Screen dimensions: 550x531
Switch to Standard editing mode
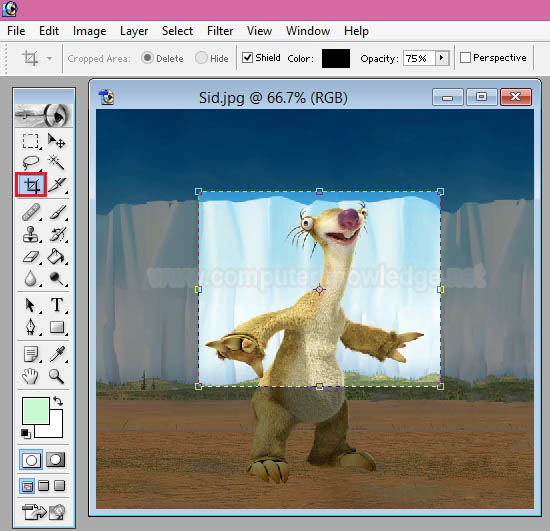(x=31, y=460)
